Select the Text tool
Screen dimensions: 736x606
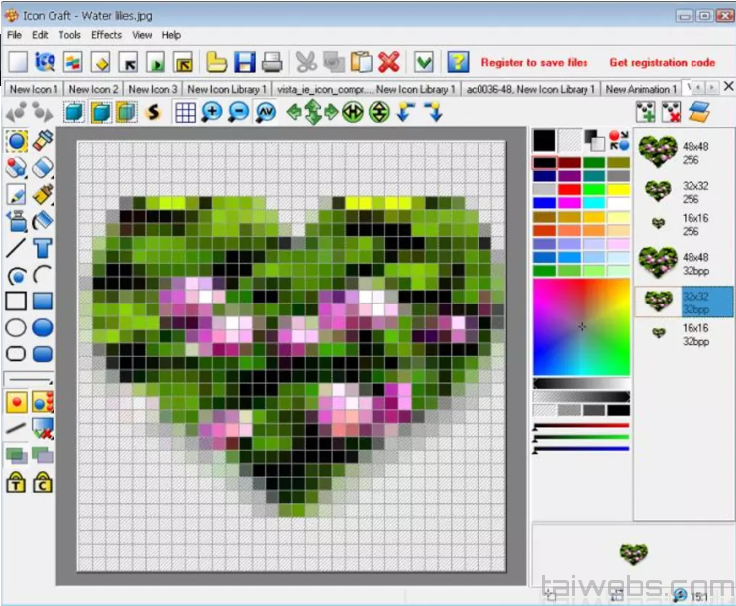coord(42,248)
